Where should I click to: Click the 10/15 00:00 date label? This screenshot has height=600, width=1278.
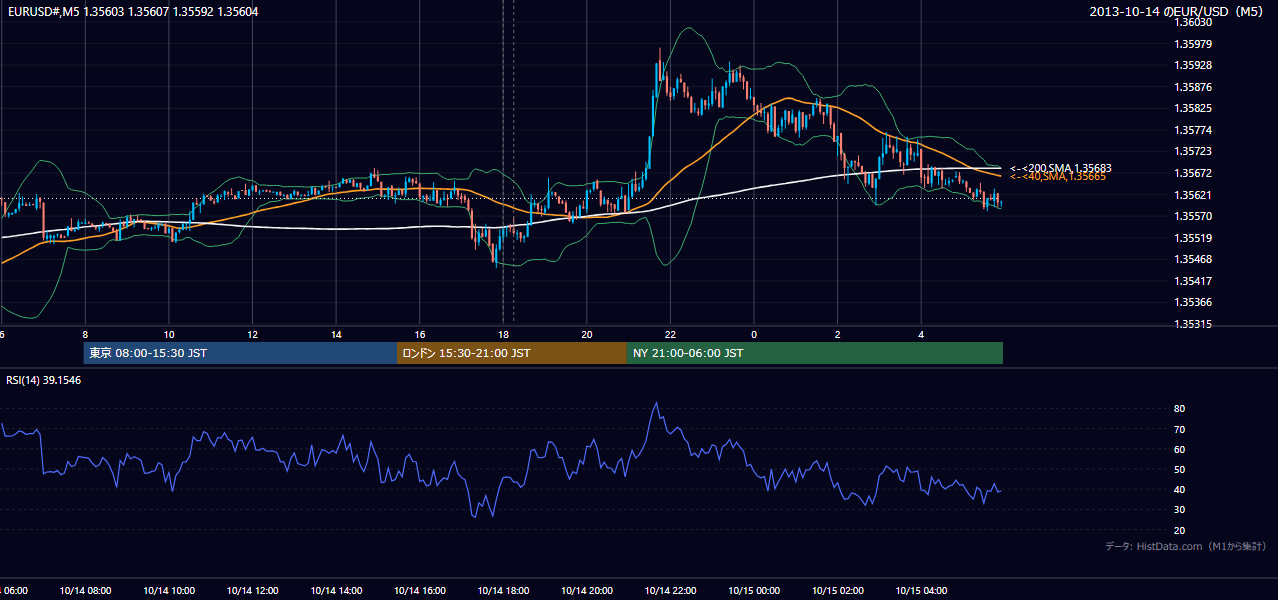coord(754,590)
